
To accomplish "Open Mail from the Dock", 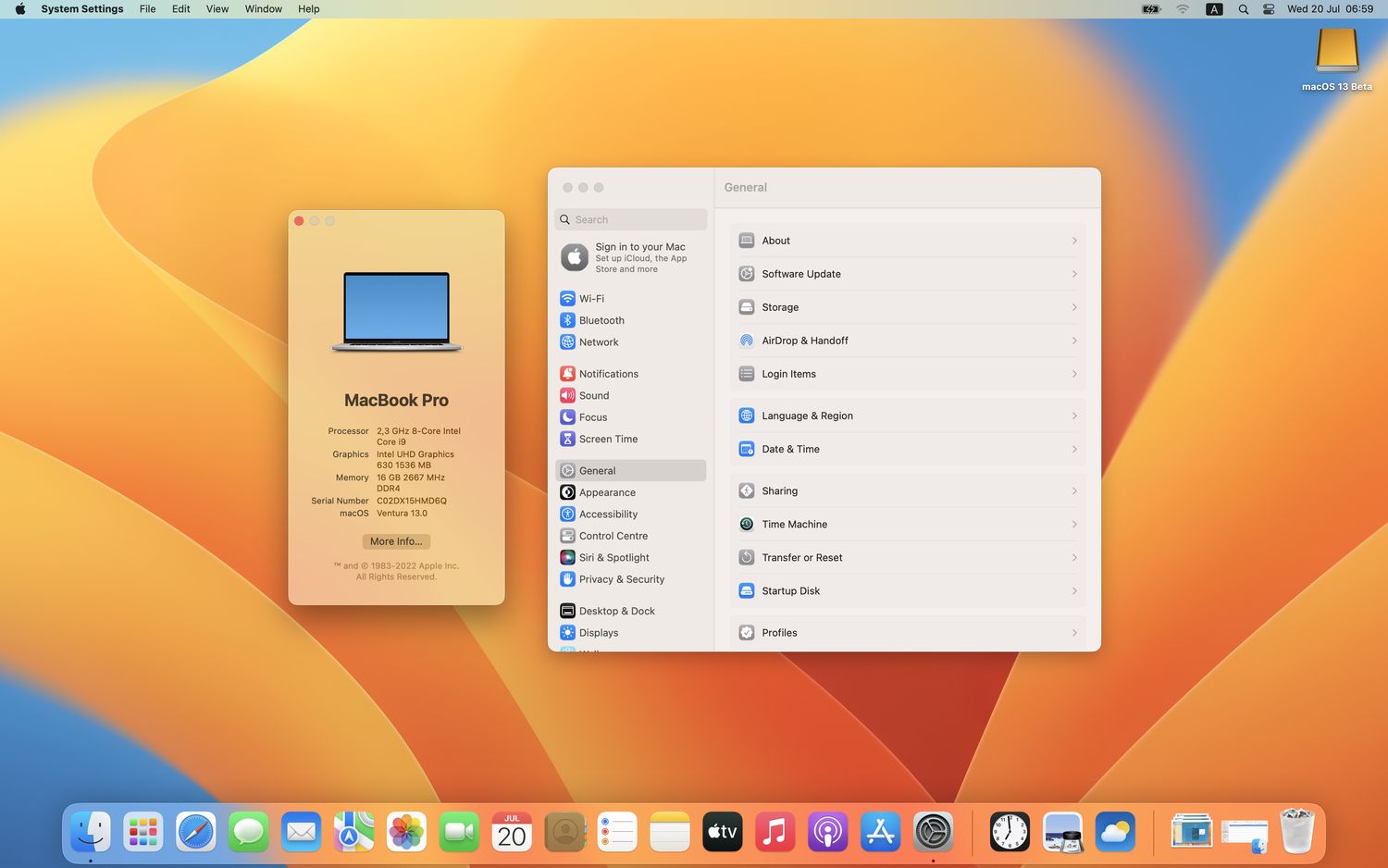I will (301, 832).
